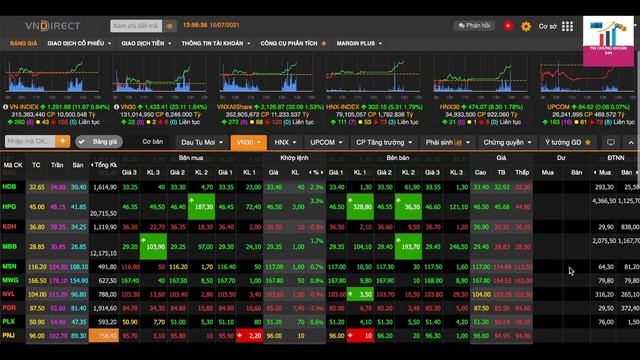This screenshot has height=360, width=640.
Task: Open the apps grid icon
Action: (x=567, y=27)
